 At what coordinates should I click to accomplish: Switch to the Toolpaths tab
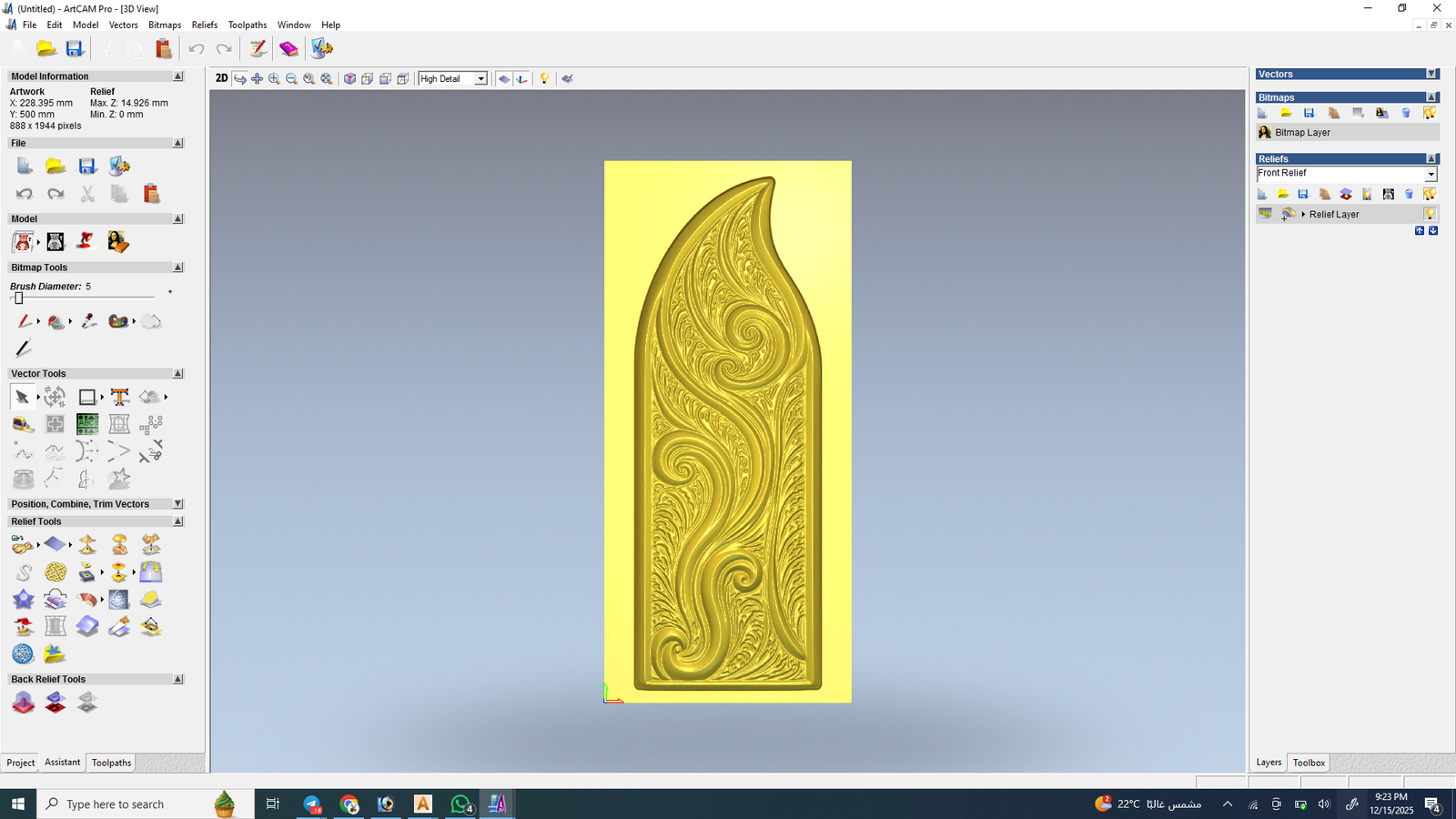pyautogui.click(x=111, y=763)
